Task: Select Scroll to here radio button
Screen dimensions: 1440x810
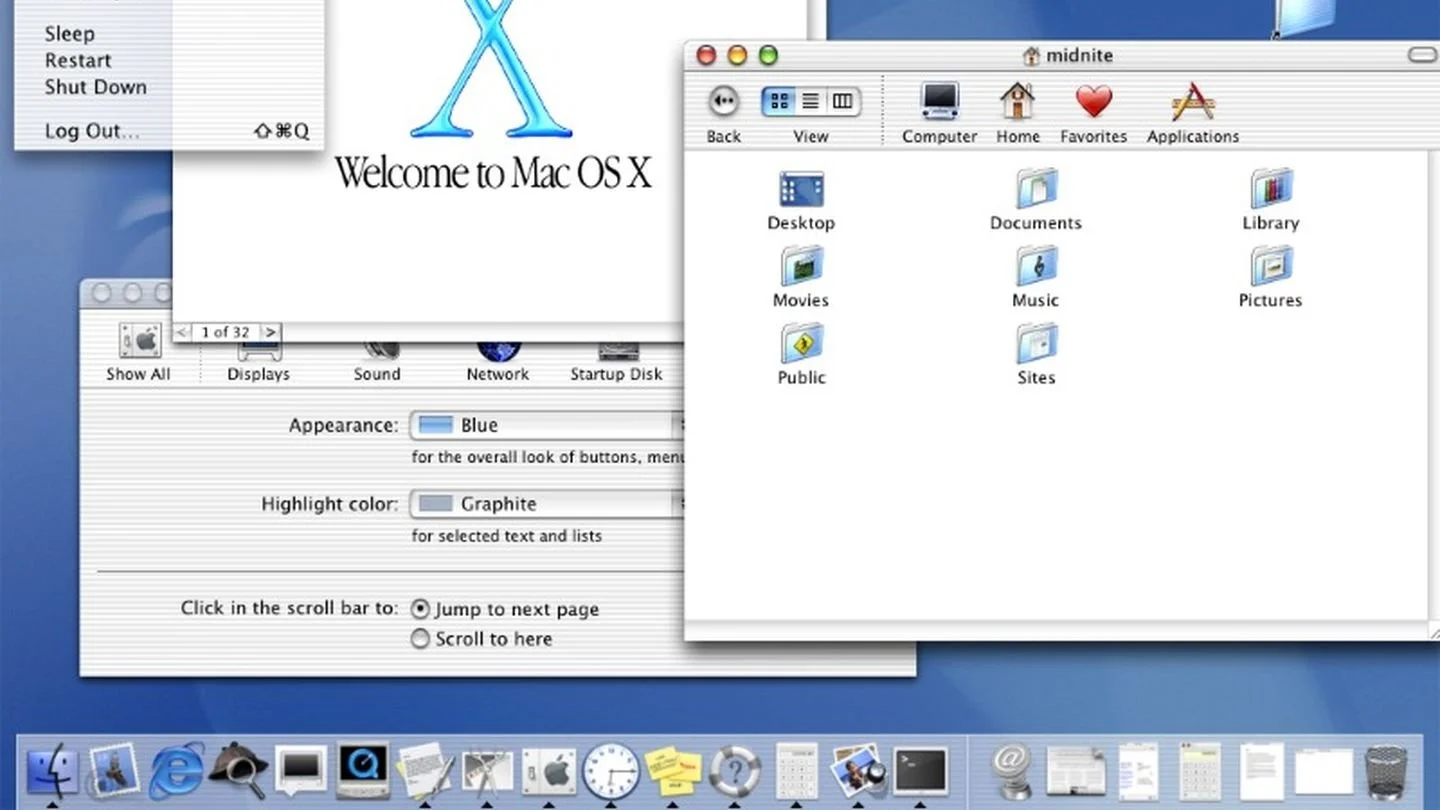Action: point(421,639)
